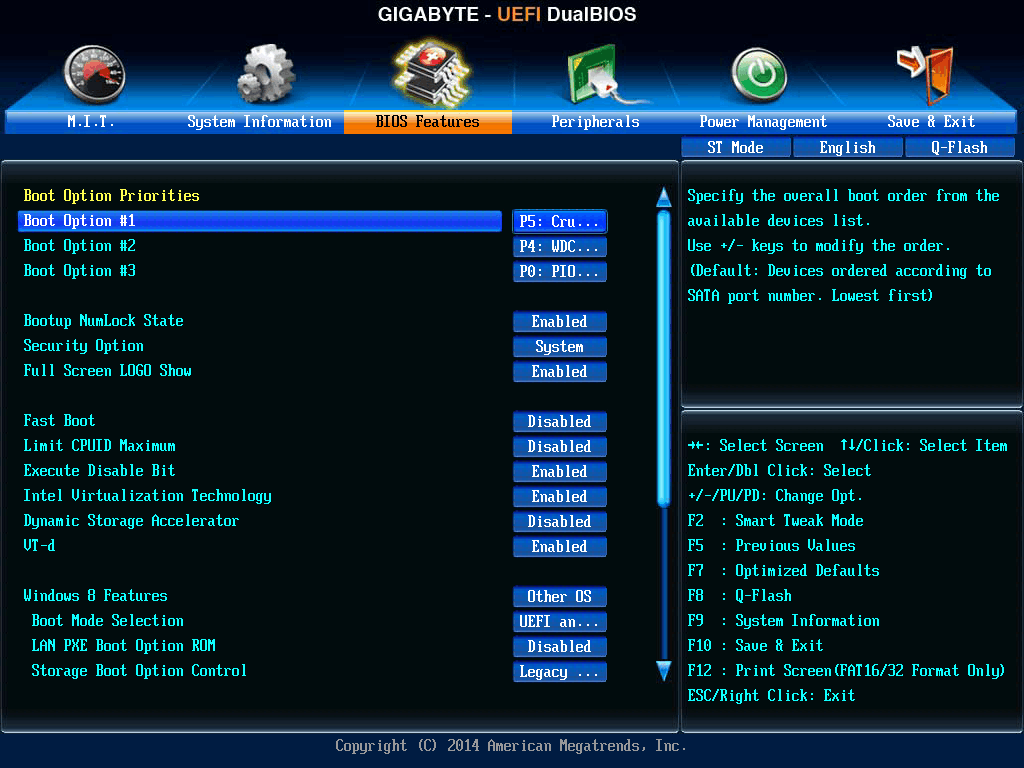Select the VT-d label
The image size is (1024, 768).
point(39,545)
